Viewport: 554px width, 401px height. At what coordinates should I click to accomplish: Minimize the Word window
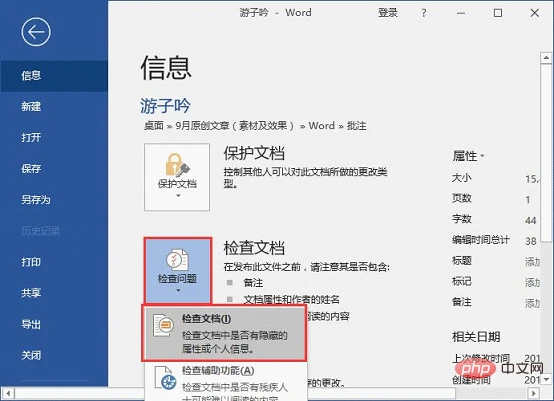tap(461, 13)
